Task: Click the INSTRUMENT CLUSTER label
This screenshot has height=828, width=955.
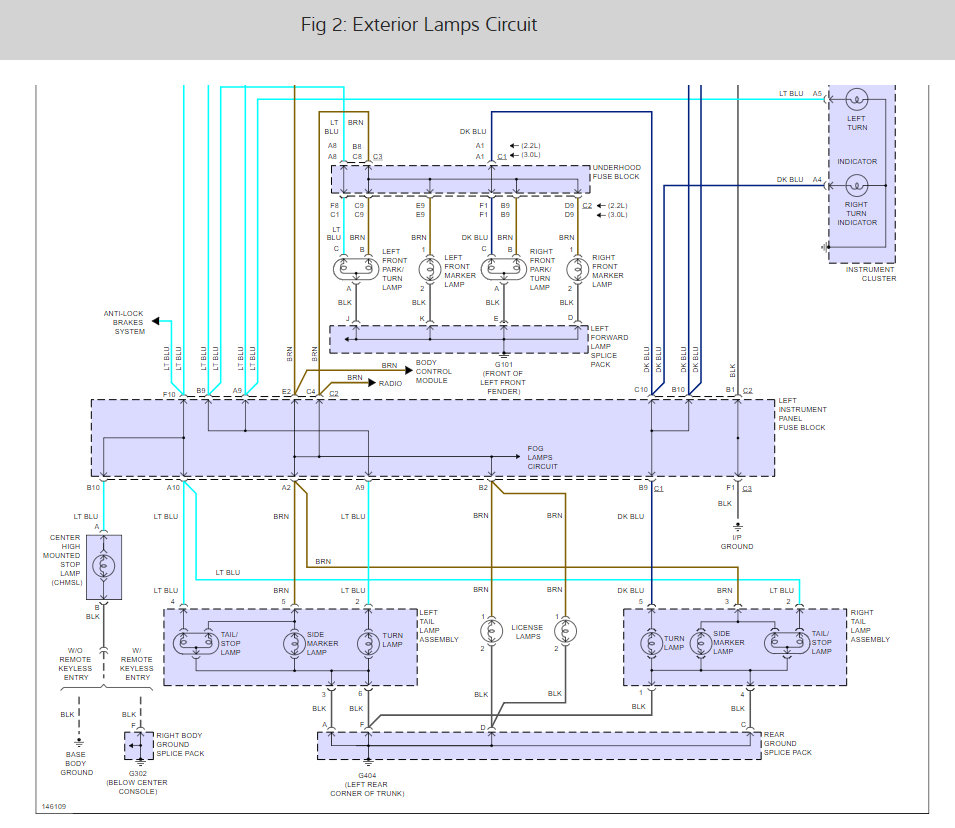Action: click(871, 274)
